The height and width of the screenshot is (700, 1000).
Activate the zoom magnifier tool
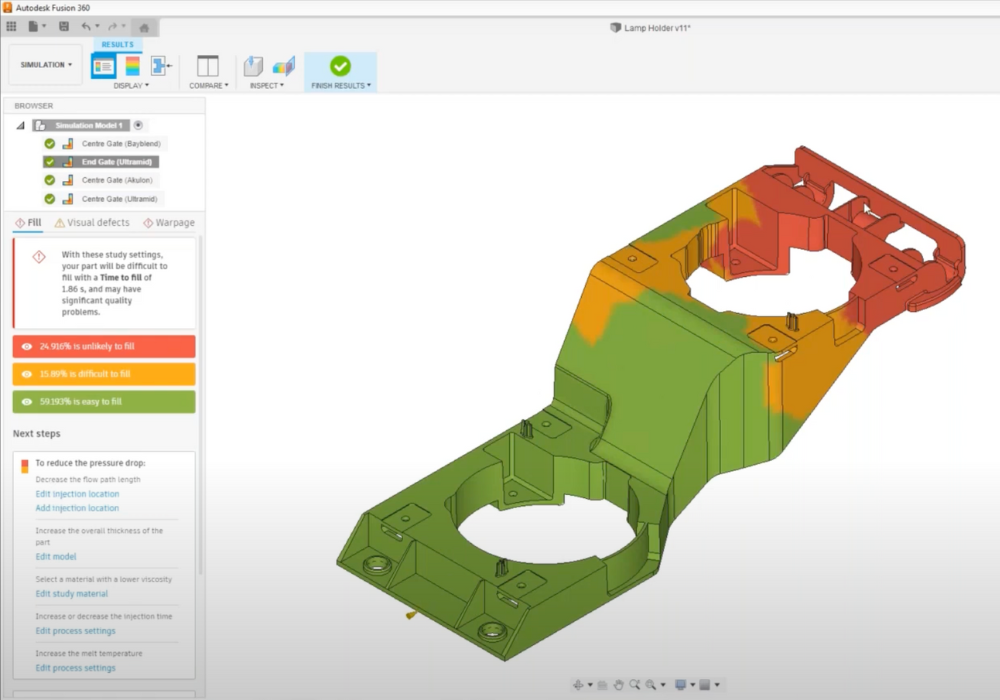pos(635,685)
